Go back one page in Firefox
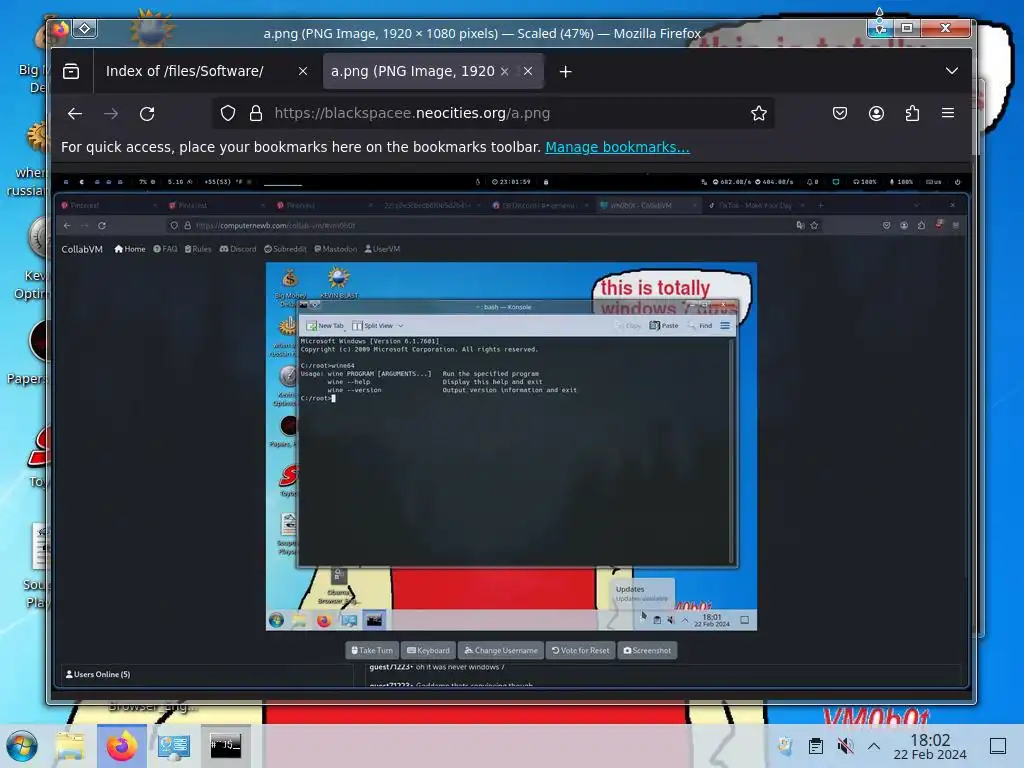This screenshot has height=768, width=1024. 75,114
